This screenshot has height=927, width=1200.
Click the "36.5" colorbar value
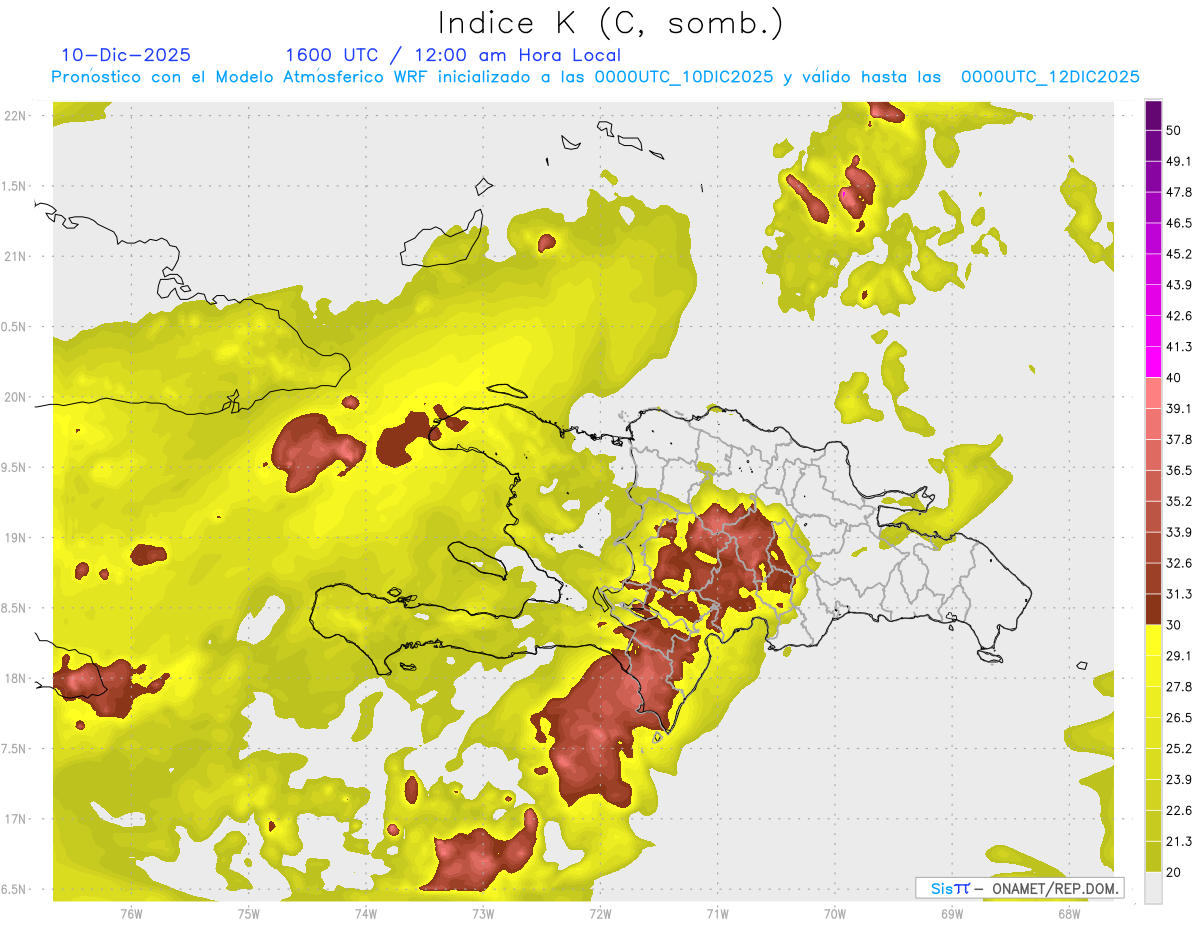(x=1179, y=470)
